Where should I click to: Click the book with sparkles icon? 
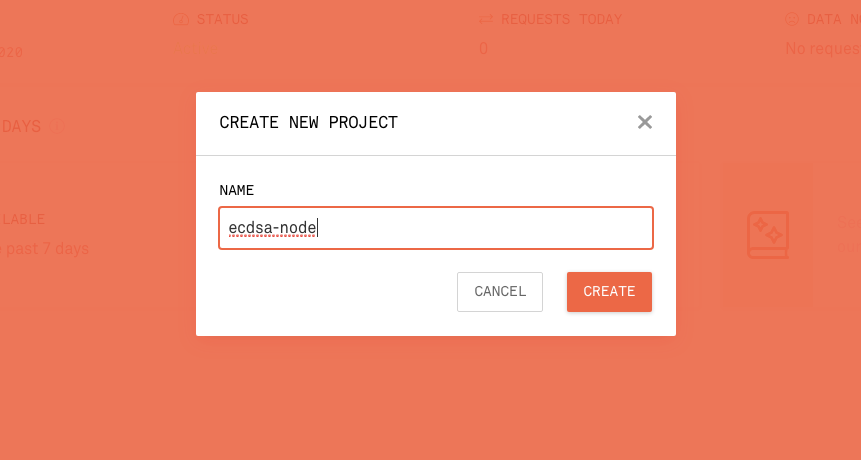[x=768, y=235]
